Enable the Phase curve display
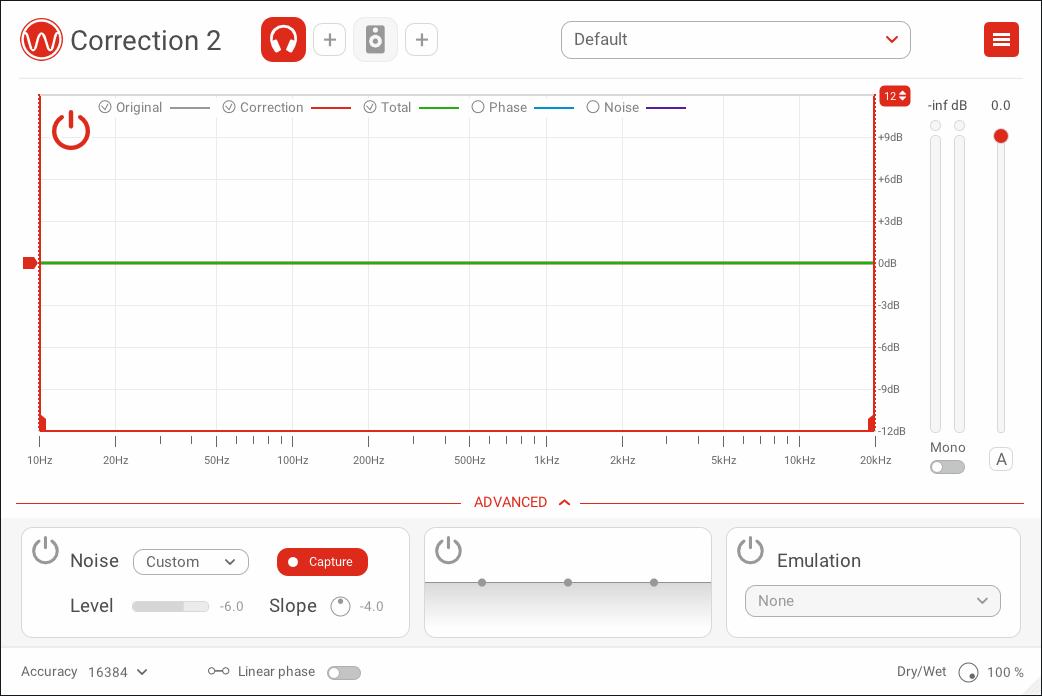This screenshot has height=696, width=1042. tap(478, 107)
